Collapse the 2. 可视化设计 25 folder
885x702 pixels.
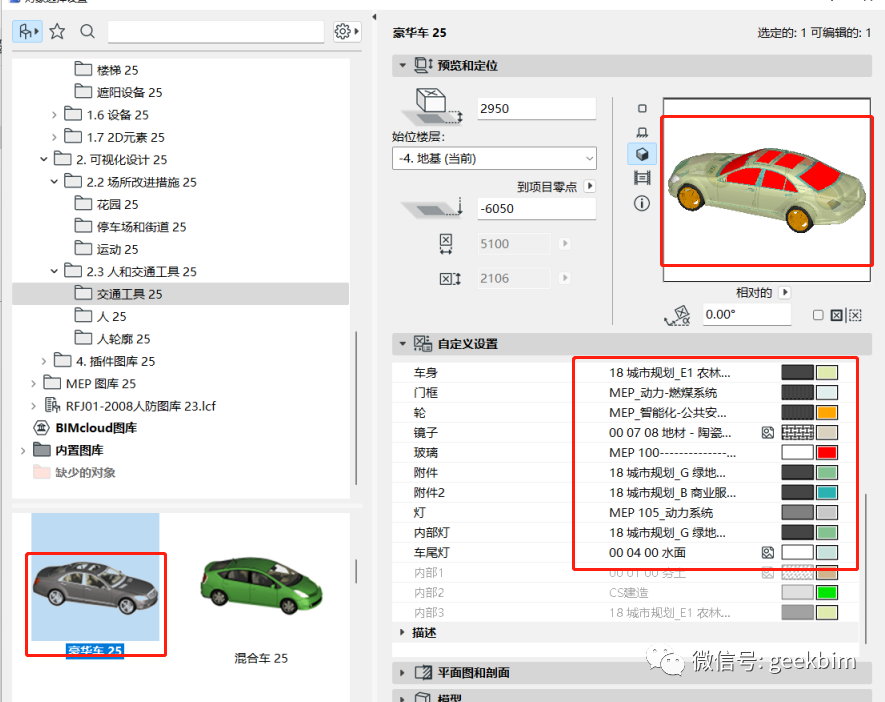click(x=43, y=160)
